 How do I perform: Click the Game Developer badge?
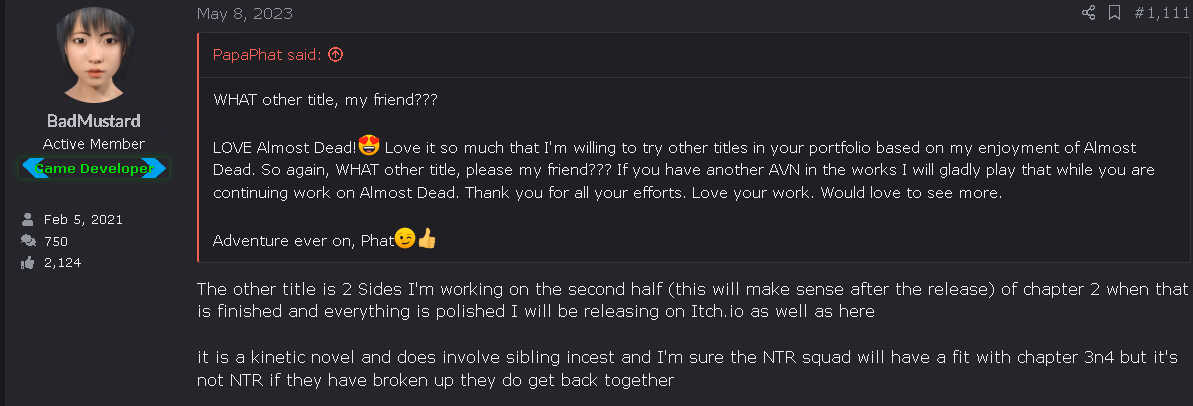tap(94, 168)
